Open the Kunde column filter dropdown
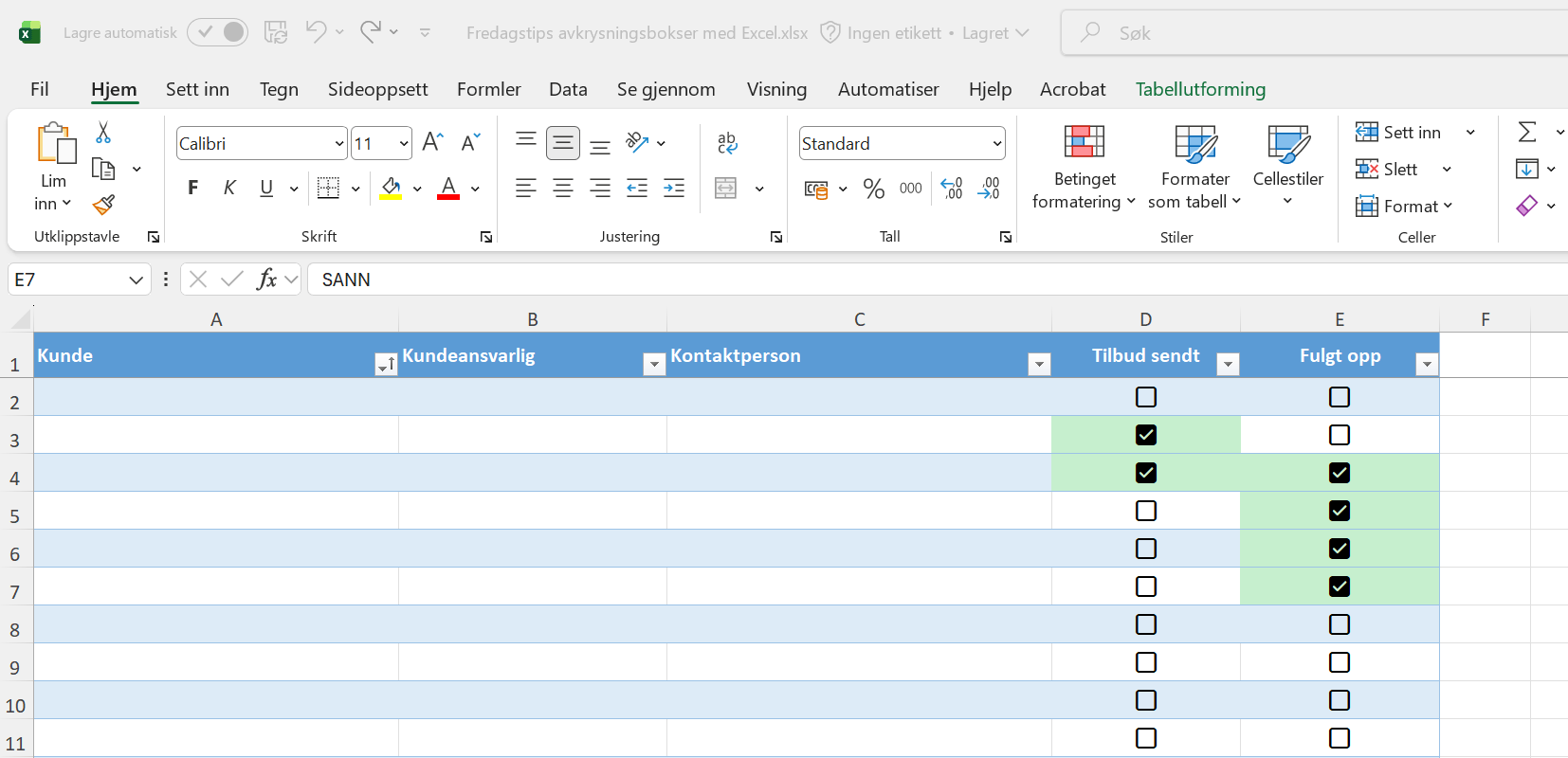 tap(386, 364)
